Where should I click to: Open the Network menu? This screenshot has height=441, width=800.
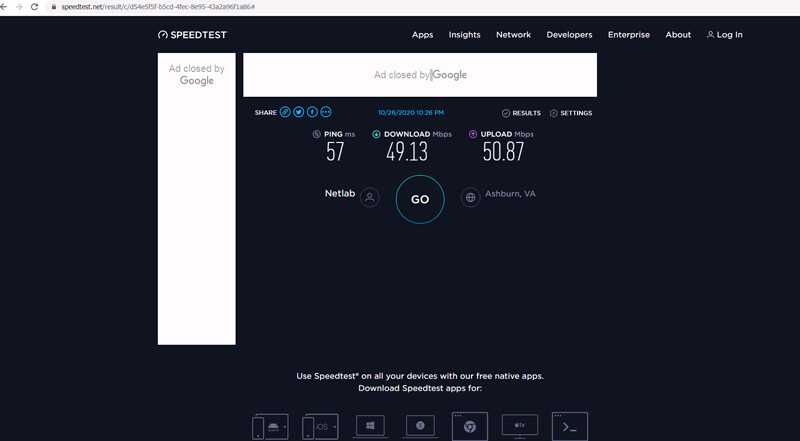coord(513,35)
